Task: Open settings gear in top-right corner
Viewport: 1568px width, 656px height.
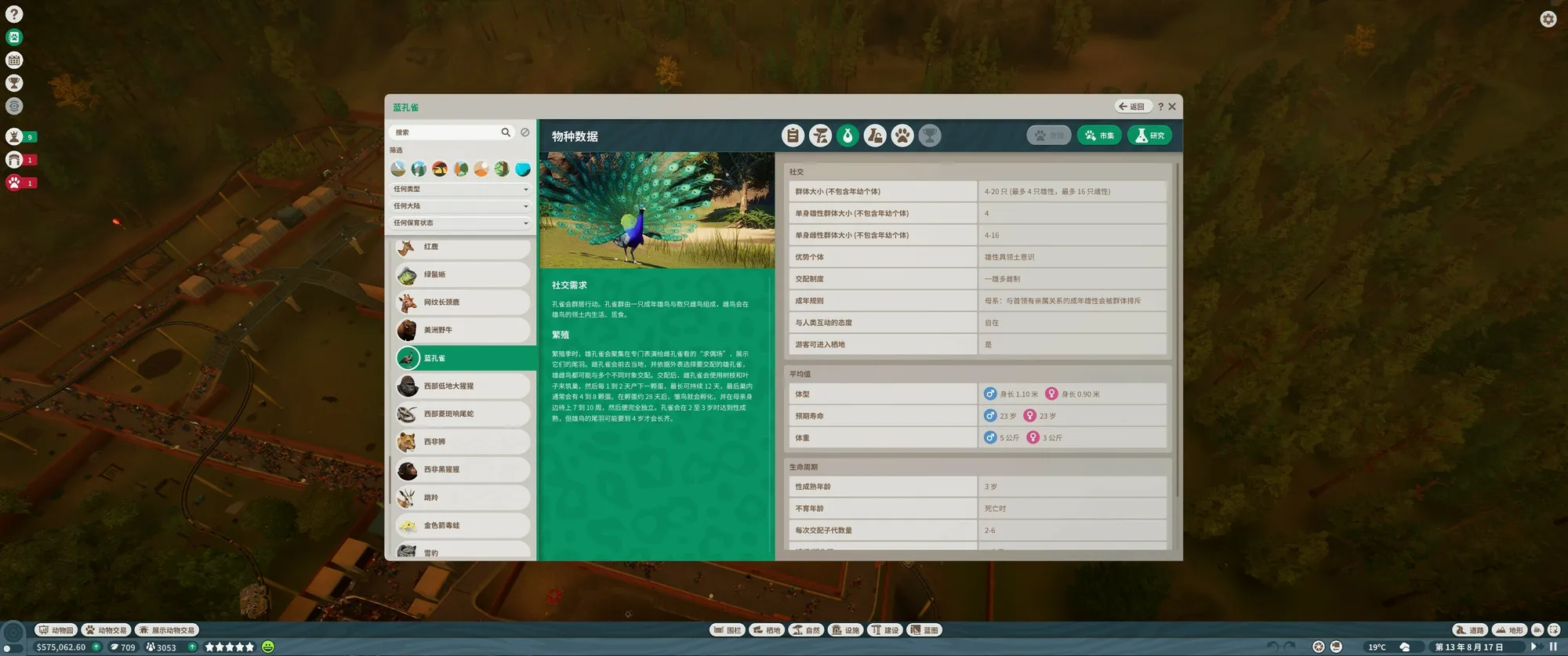Action: click(1548, 19)
